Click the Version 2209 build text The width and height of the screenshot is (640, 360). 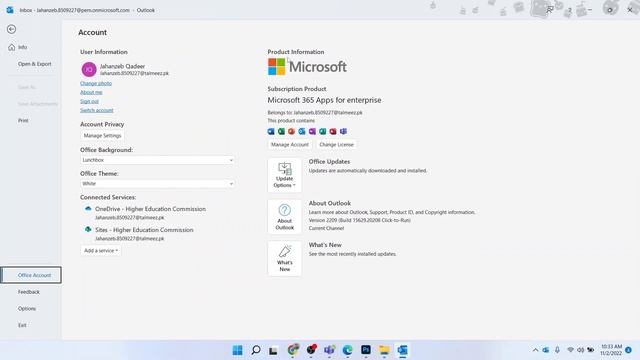360,220
